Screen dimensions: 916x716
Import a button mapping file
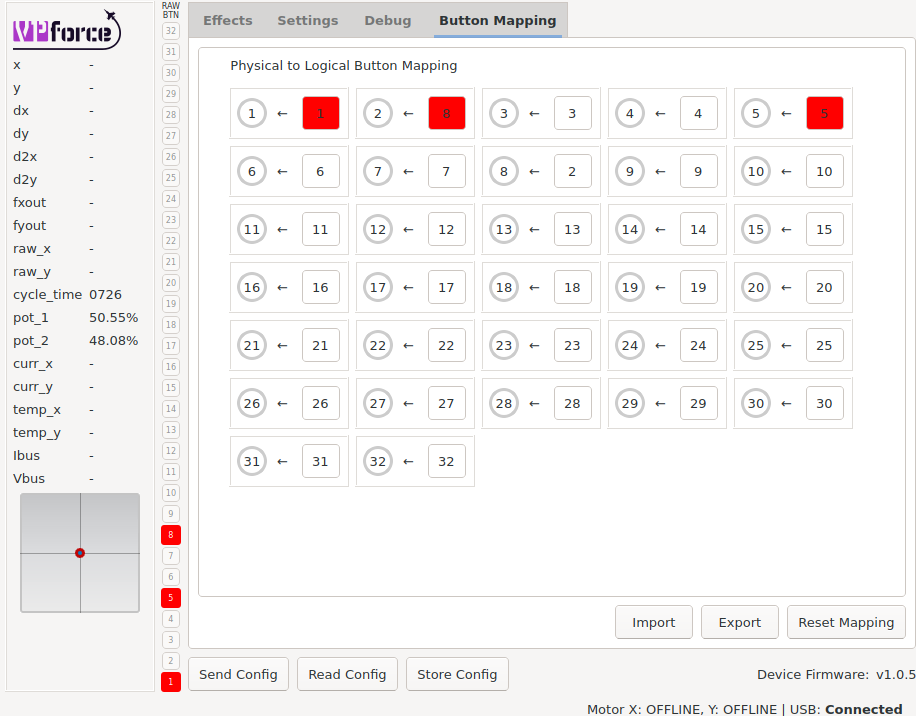[653, 621]
